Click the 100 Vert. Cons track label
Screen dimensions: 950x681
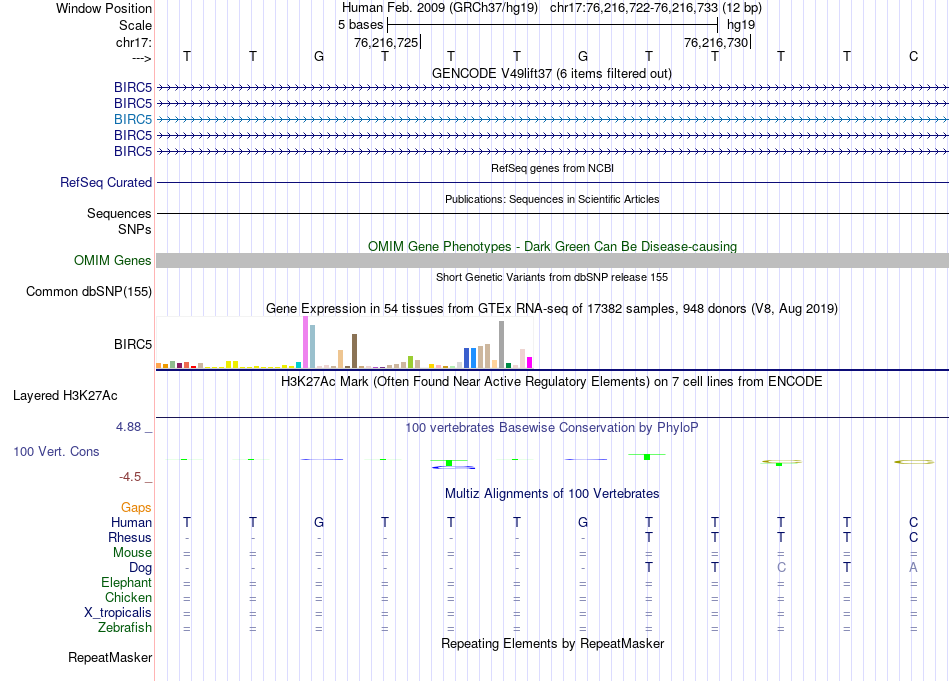tap(56, 451)
